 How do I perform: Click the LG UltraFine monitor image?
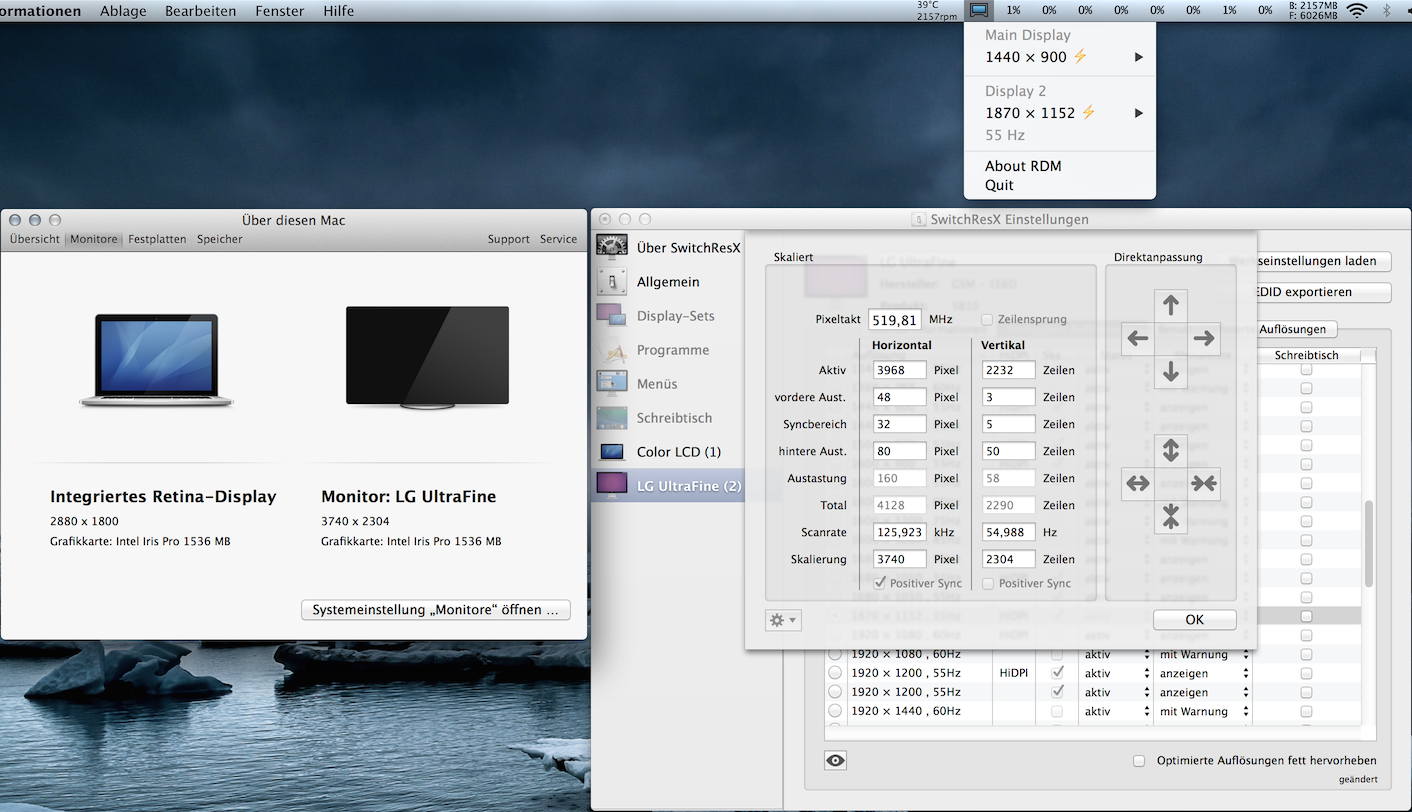427,357
